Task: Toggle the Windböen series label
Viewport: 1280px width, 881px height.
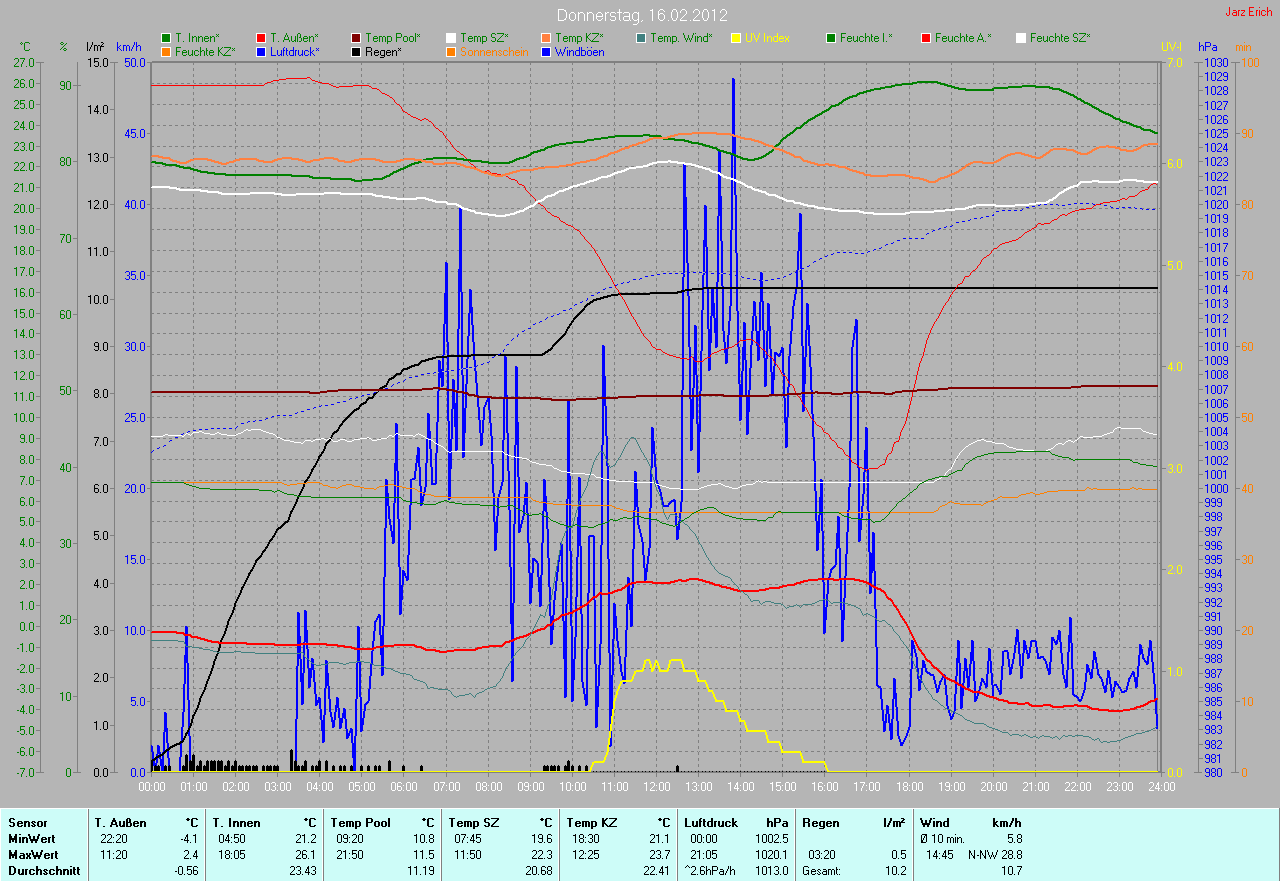Action: click(x=579, y=51)
